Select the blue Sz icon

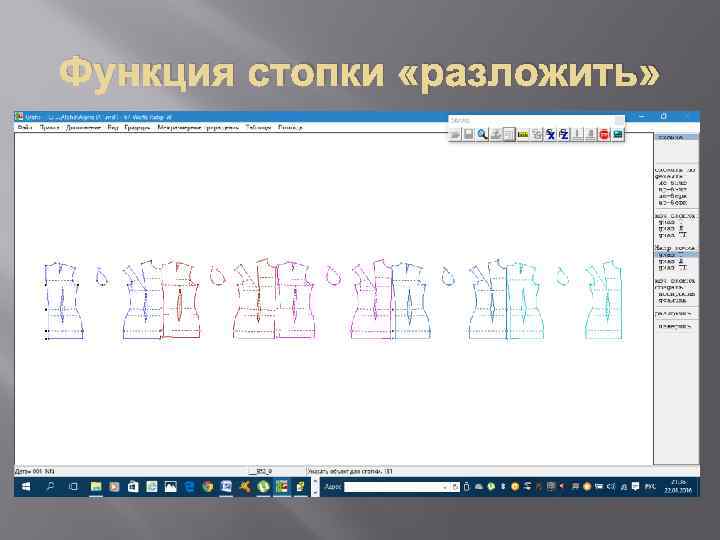click(x=563, y=134)
